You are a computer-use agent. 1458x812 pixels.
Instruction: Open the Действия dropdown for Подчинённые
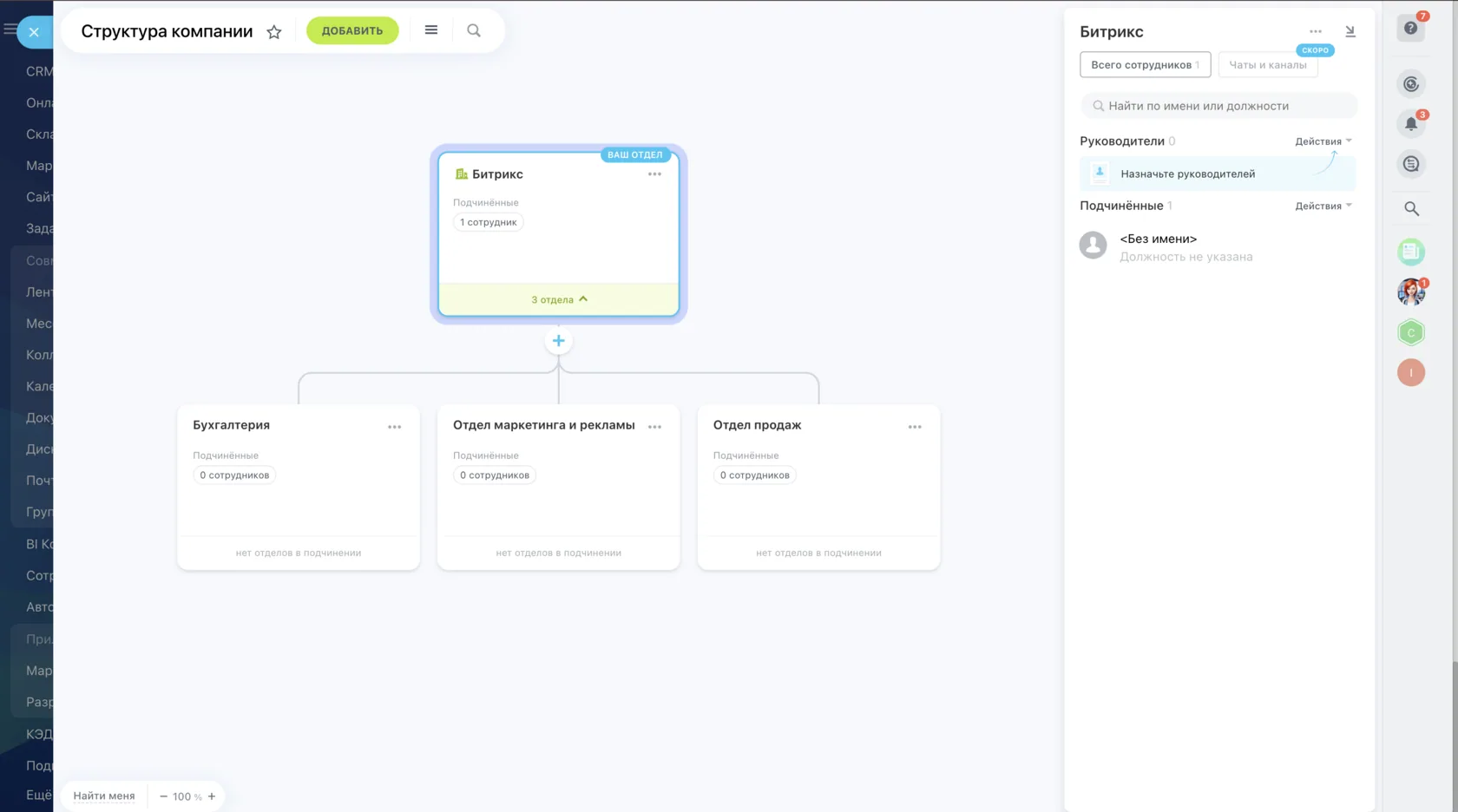pos(1323,206)
